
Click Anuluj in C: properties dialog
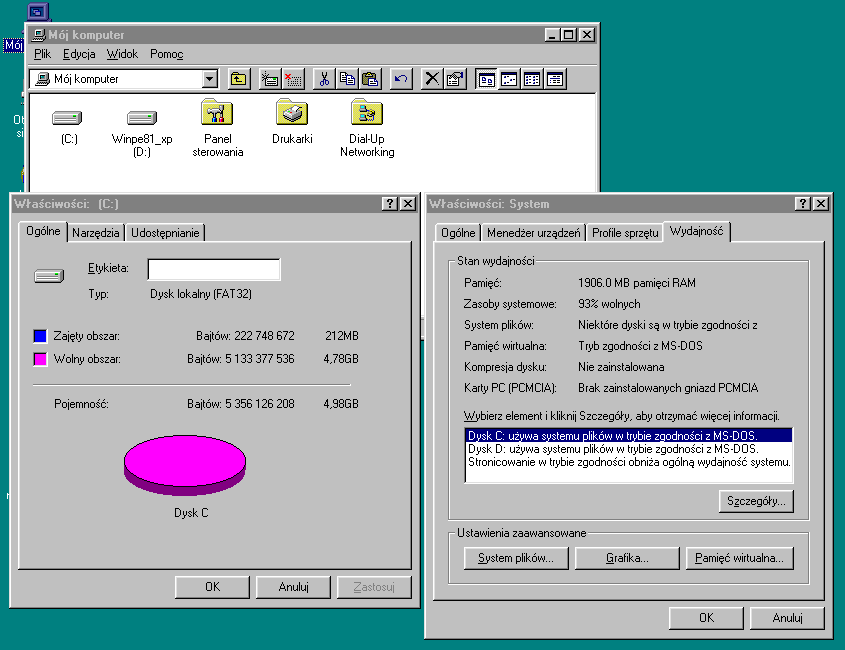tap(293, 587)
